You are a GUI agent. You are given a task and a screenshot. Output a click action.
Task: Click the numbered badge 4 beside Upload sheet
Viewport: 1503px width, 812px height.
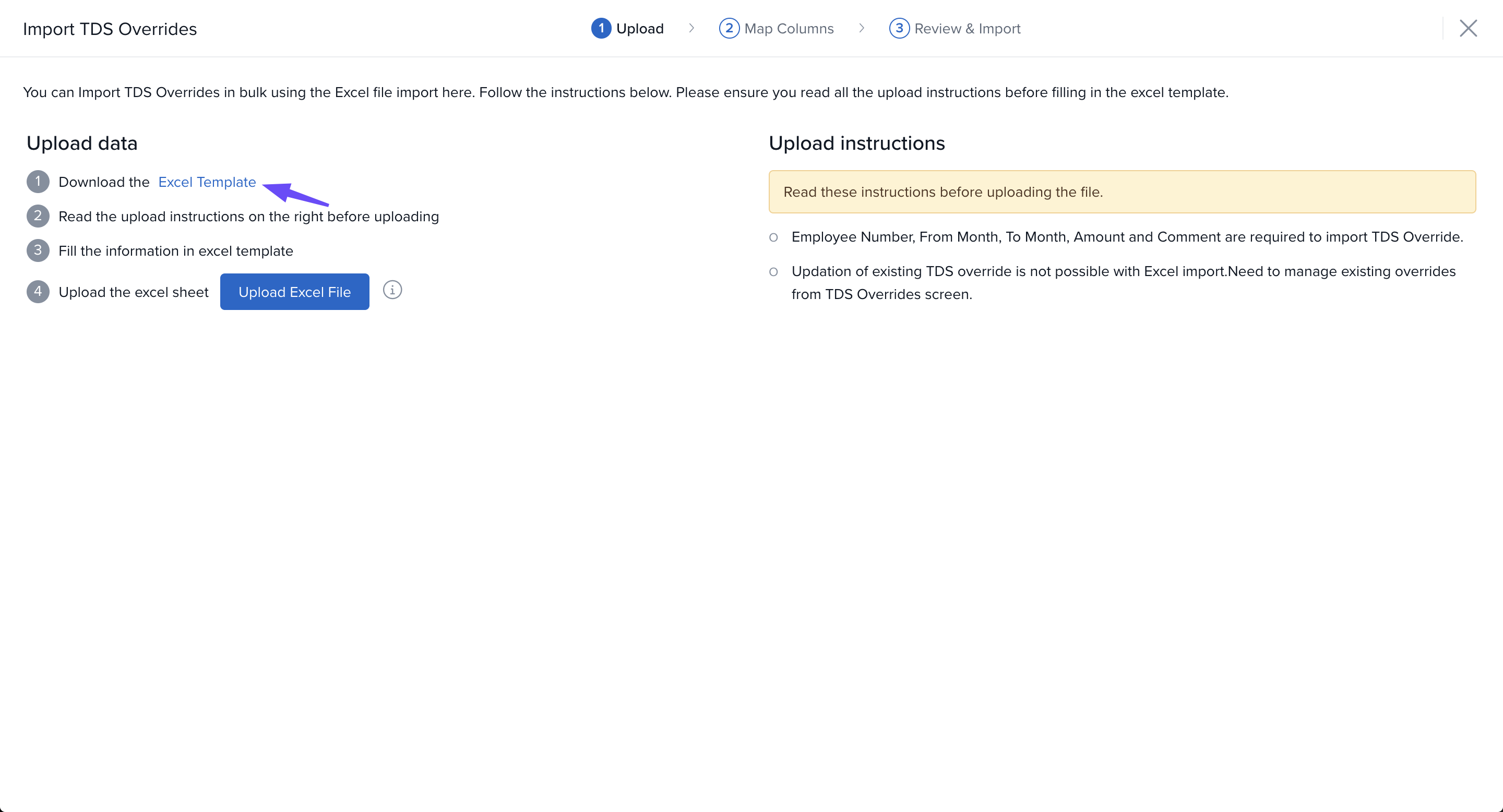38,291
